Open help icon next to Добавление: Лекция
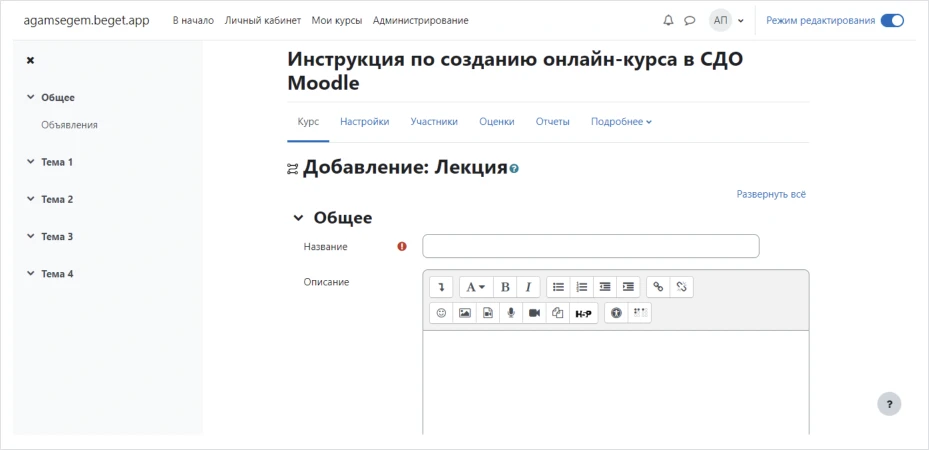The width and height of the screenshot is (929, 450). click(x=514, y=169)
